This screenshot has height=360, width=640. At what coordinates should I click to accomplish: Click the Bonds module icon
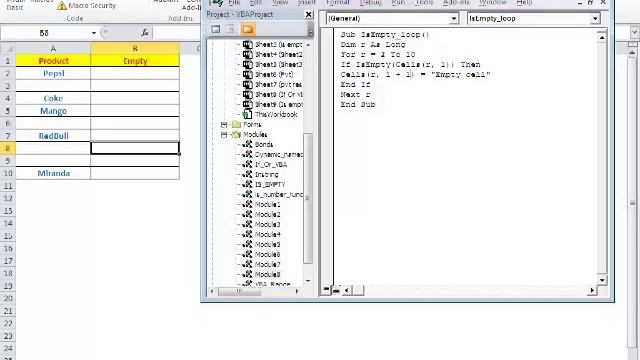pos(247,144)
